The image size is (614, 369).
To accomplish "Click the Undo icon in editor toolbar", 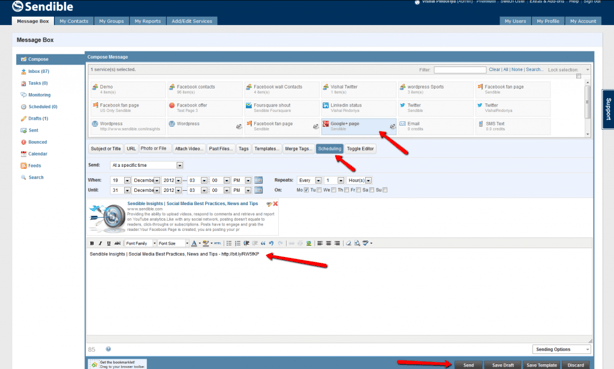I will click(x=271, y=243).
